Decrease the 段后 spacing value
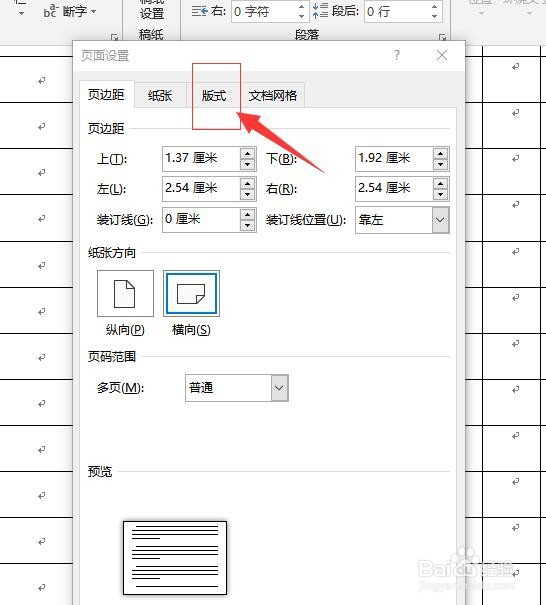This screenshot has height=605, width=546. click(435, 16)
